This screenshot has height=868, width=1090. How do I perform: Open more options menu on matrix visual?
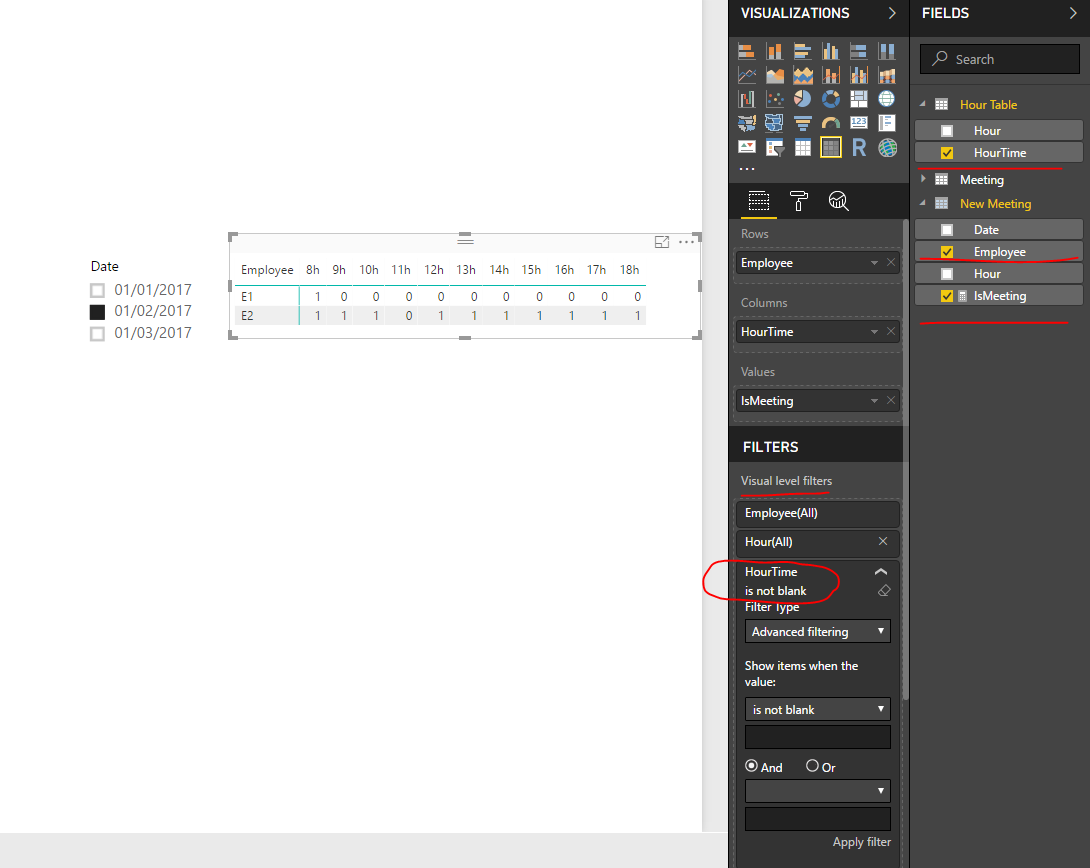click(x=686, y=242)
